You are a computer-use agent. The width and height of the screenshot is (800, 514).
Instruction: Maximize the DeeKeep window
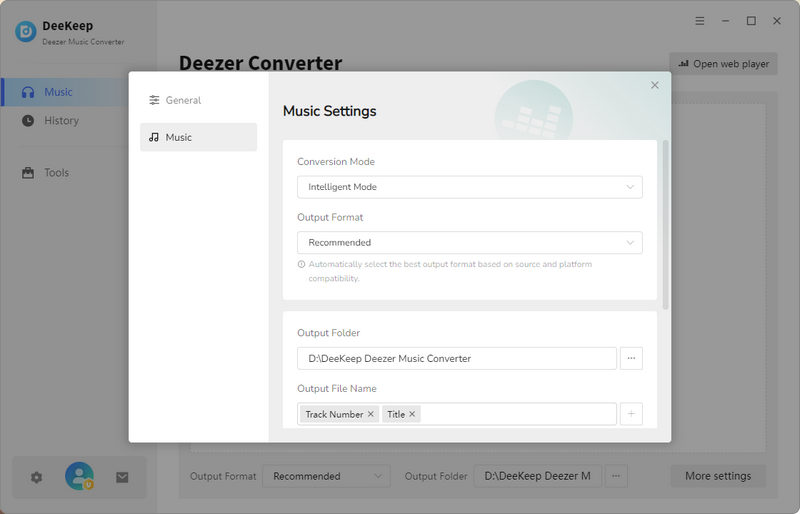[x=751, y=21]
